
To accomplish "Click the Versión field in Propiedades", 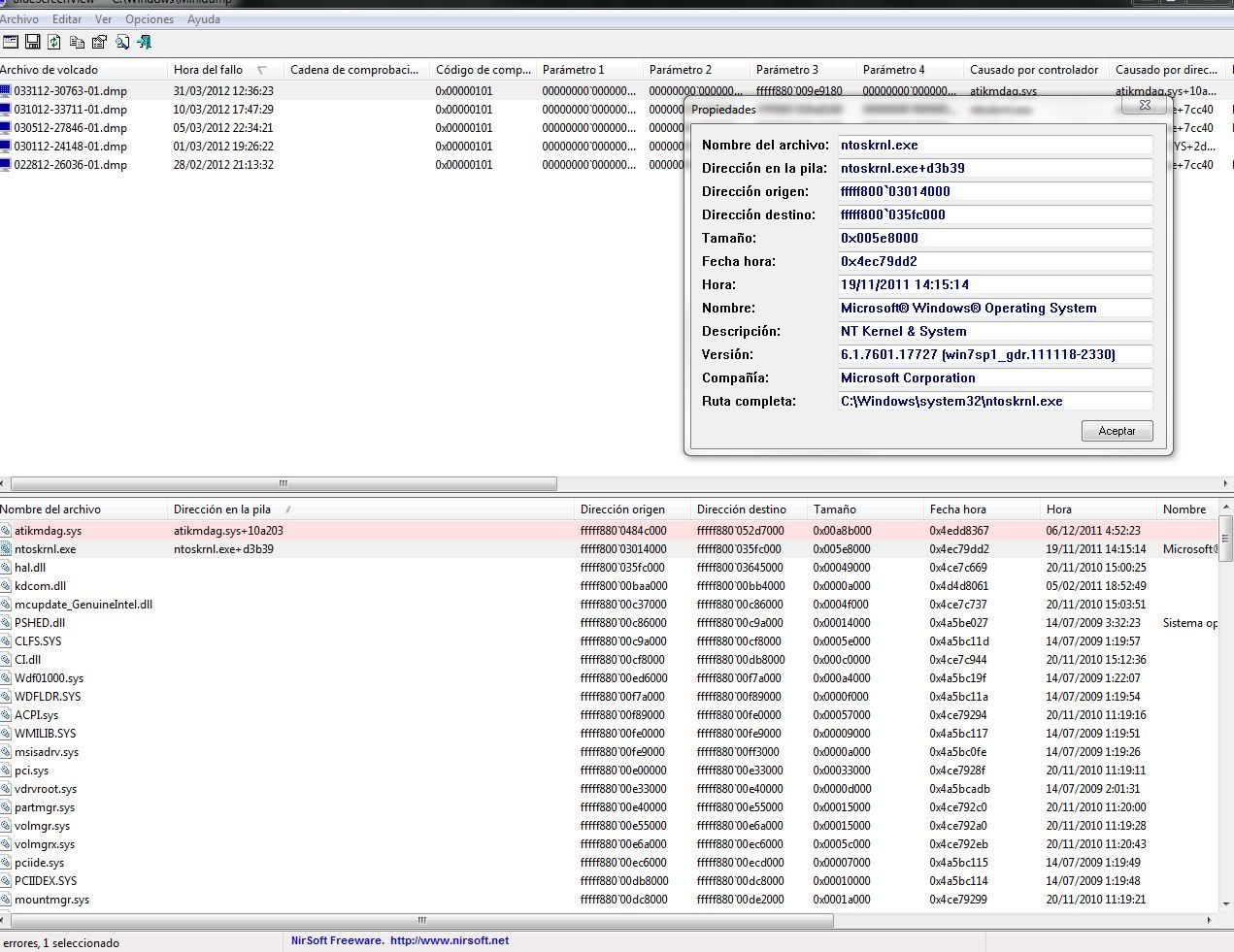I will coord(995,354).
